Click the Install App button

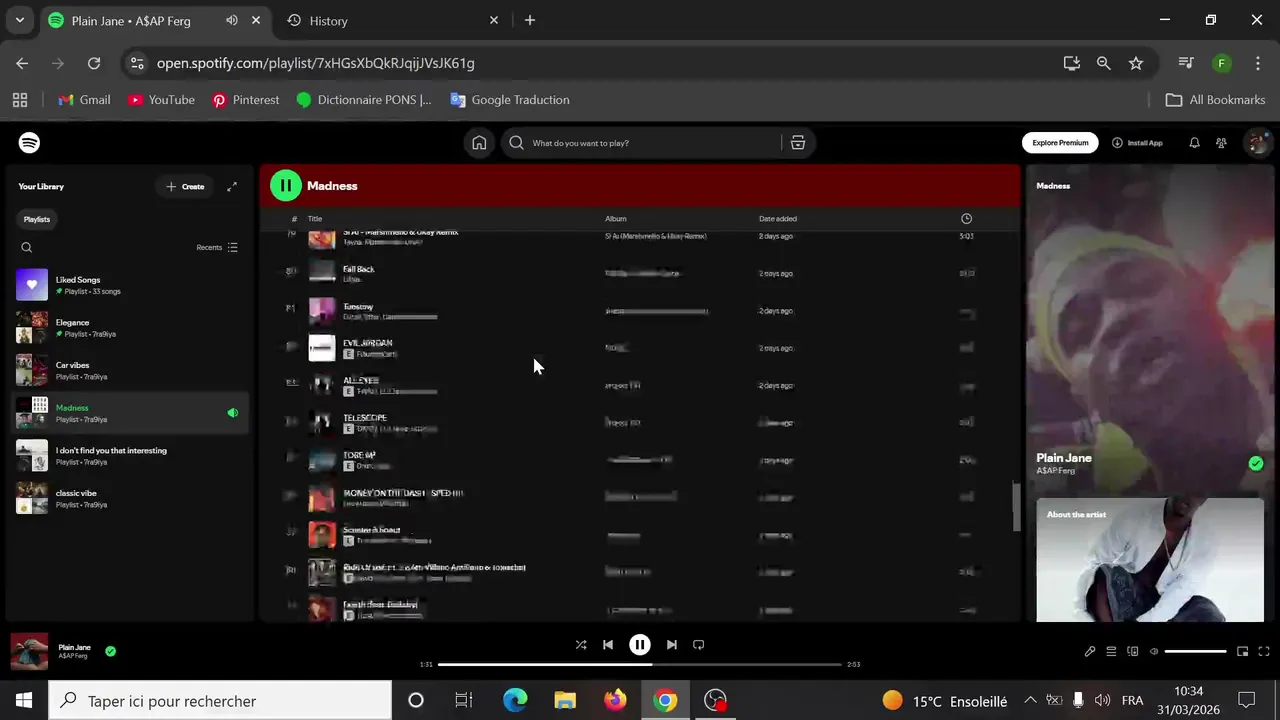(1137, 143)
